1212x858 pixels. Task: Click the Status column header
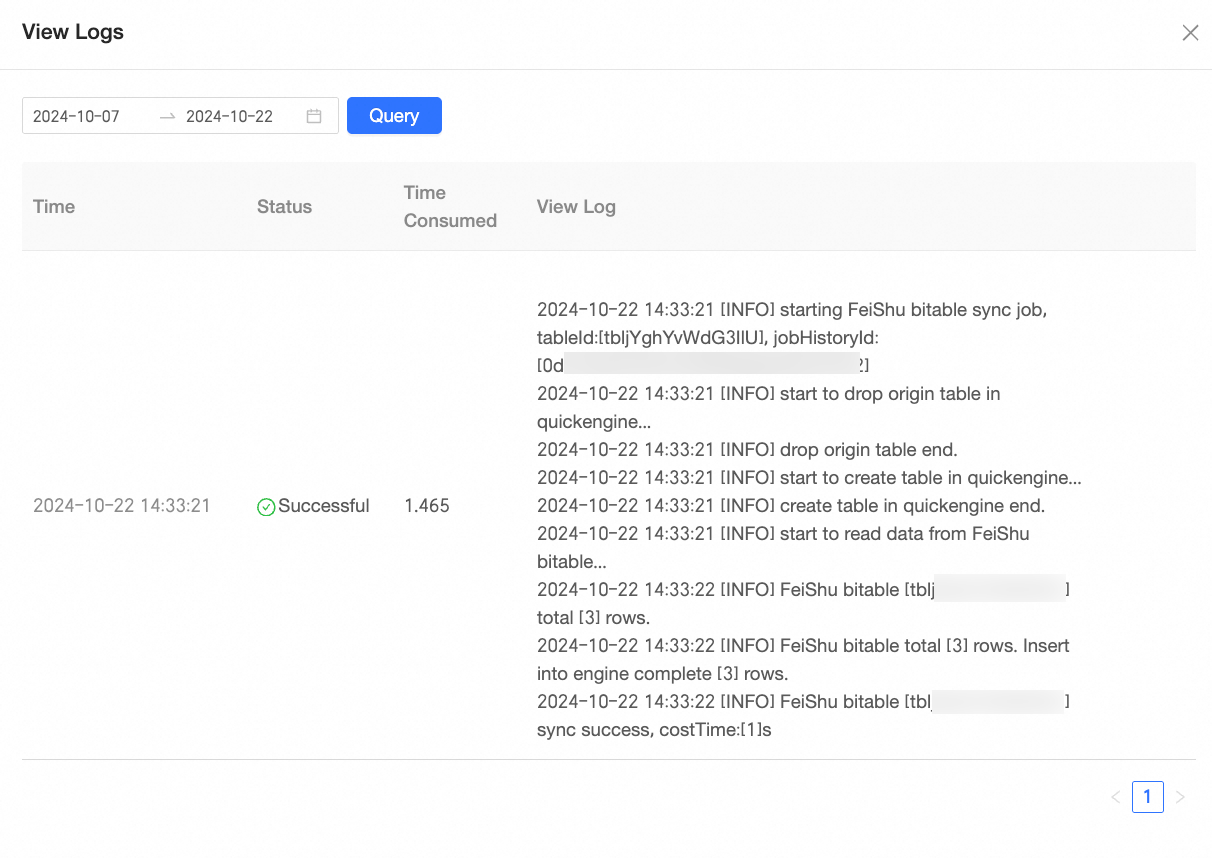285,207
